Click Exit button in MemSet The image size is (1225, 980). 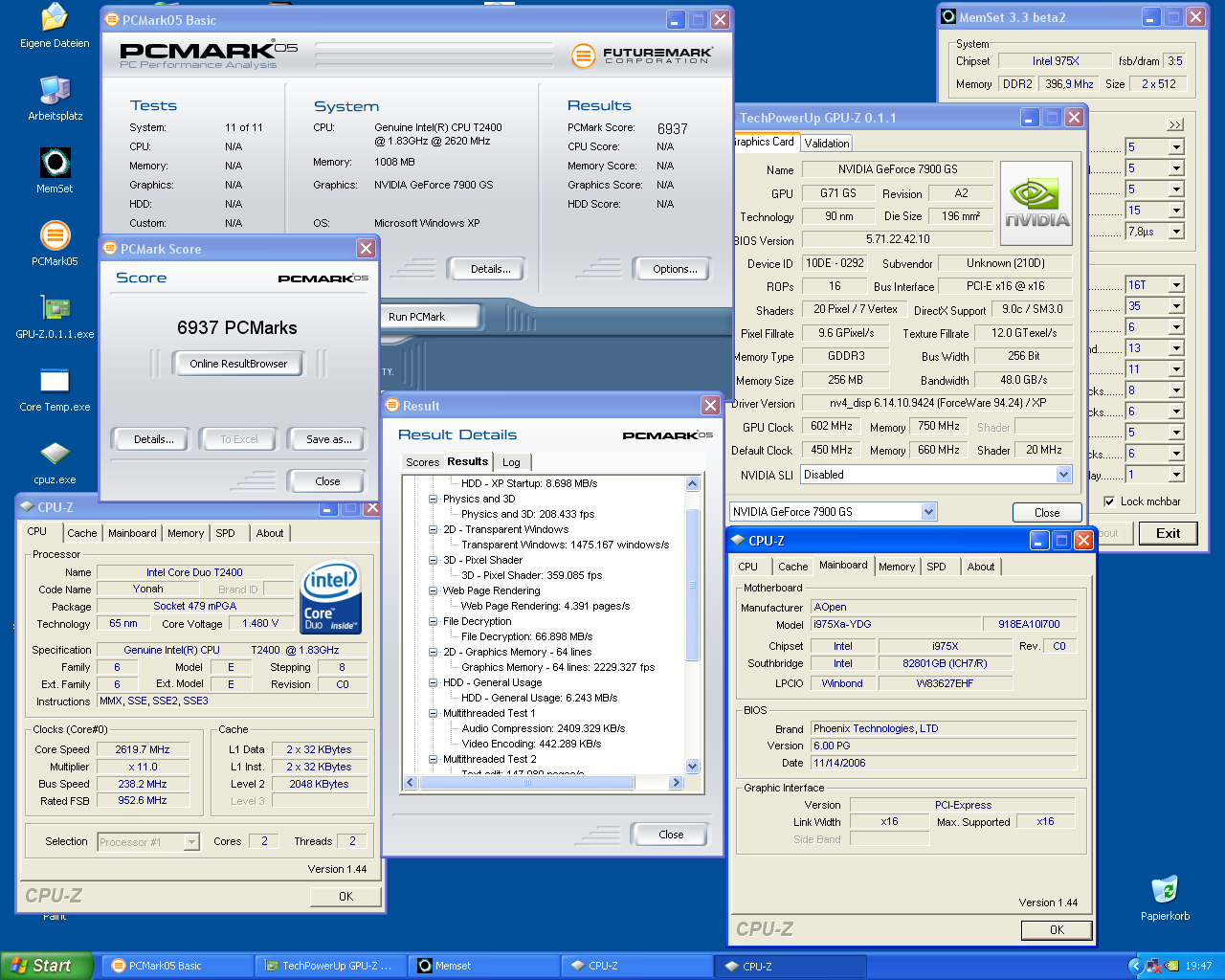pyautogui.click(x=1169, y=533)
